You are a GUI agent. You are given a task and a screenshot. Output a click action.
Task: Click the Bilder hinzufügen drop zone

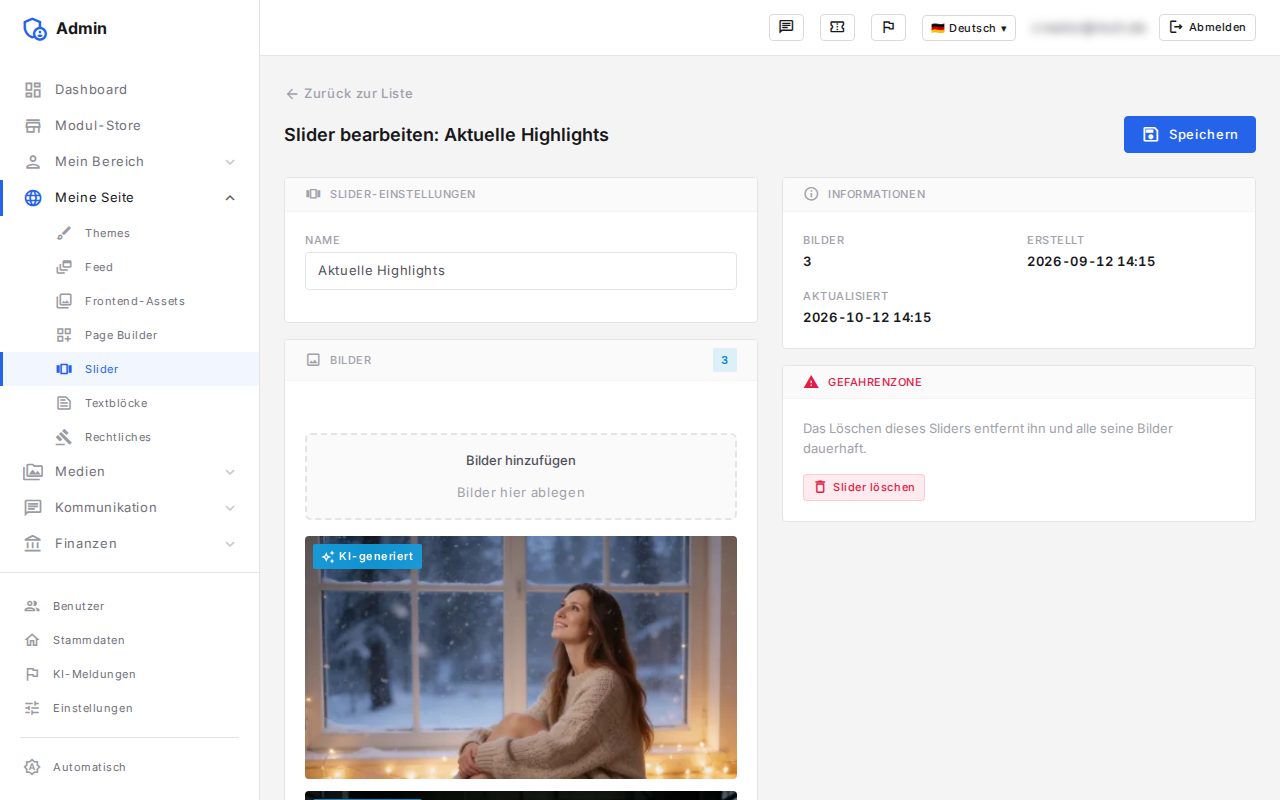(521, 476)
